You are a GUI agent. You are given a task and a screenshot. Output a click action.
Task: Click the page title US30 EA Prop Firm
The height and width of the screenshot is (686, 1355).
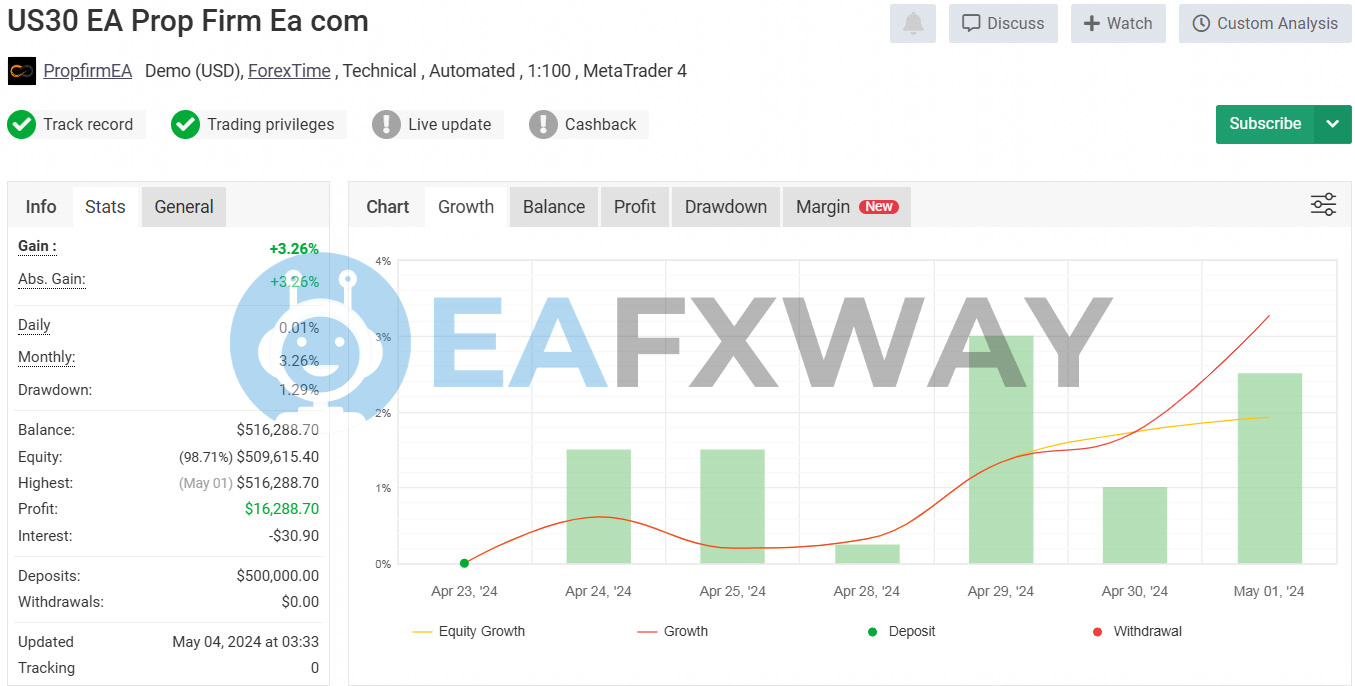point(188,21)
